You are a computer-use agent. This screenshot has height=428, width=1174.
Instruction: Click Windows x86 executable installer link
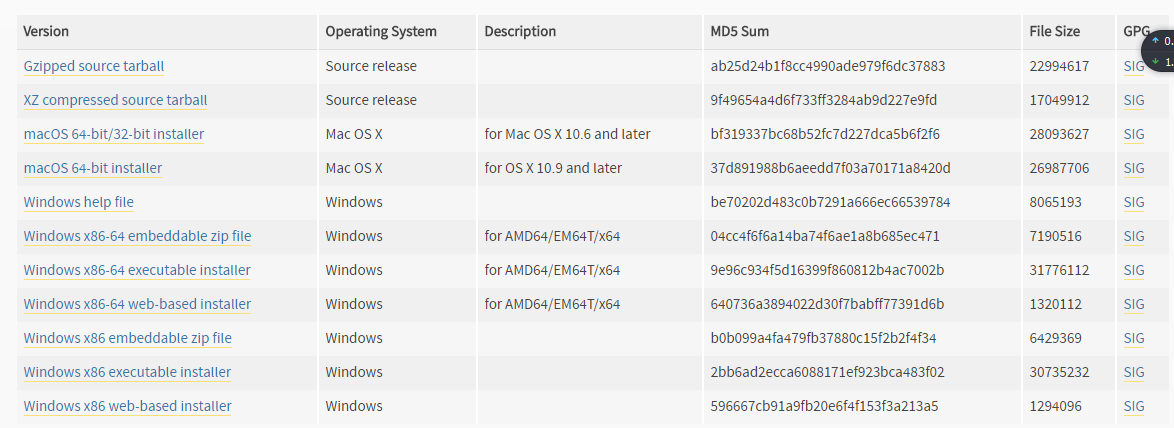point(127,372)
